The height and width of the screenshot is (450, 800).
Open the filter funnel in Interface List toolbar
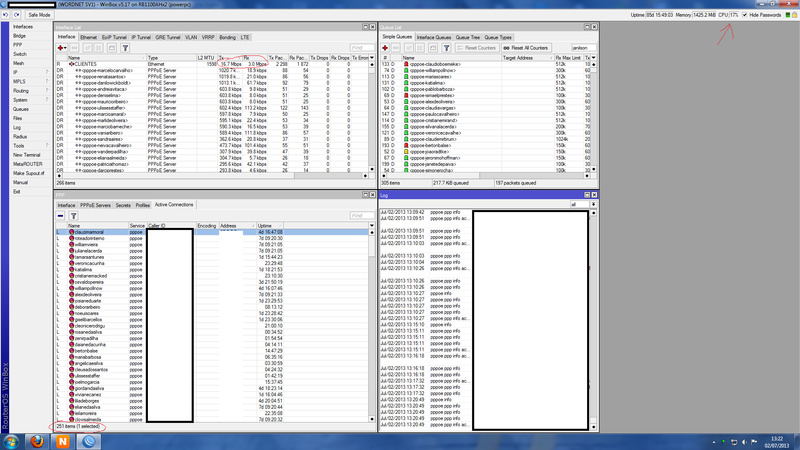click(125, 48)
